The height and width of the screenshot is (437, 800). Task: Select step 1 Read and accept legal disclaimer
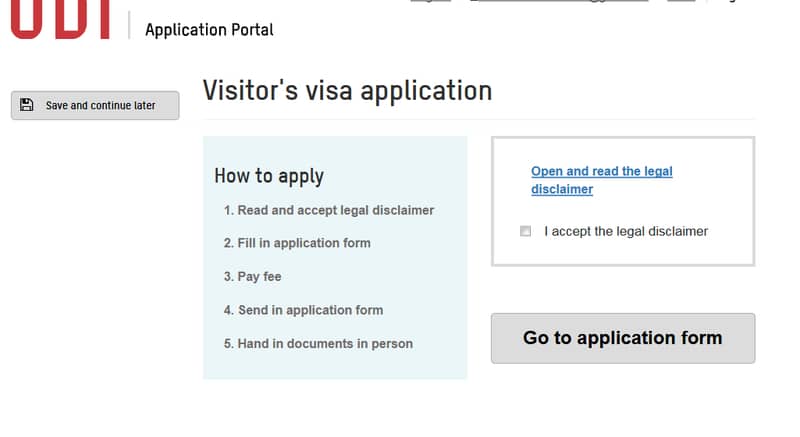click(x=329, y=210)
